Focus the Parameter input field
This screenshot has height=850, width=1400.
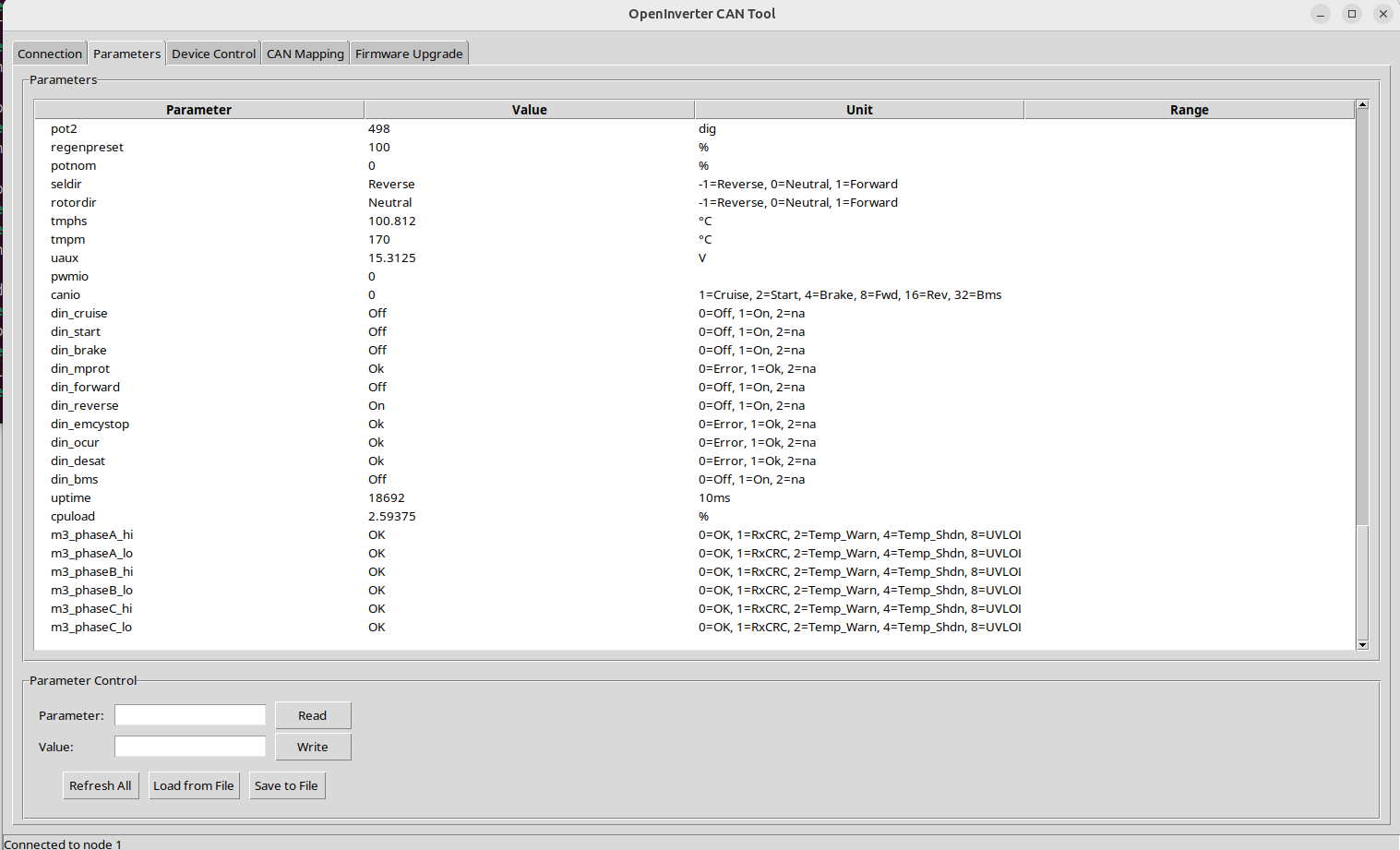point(189,715)
